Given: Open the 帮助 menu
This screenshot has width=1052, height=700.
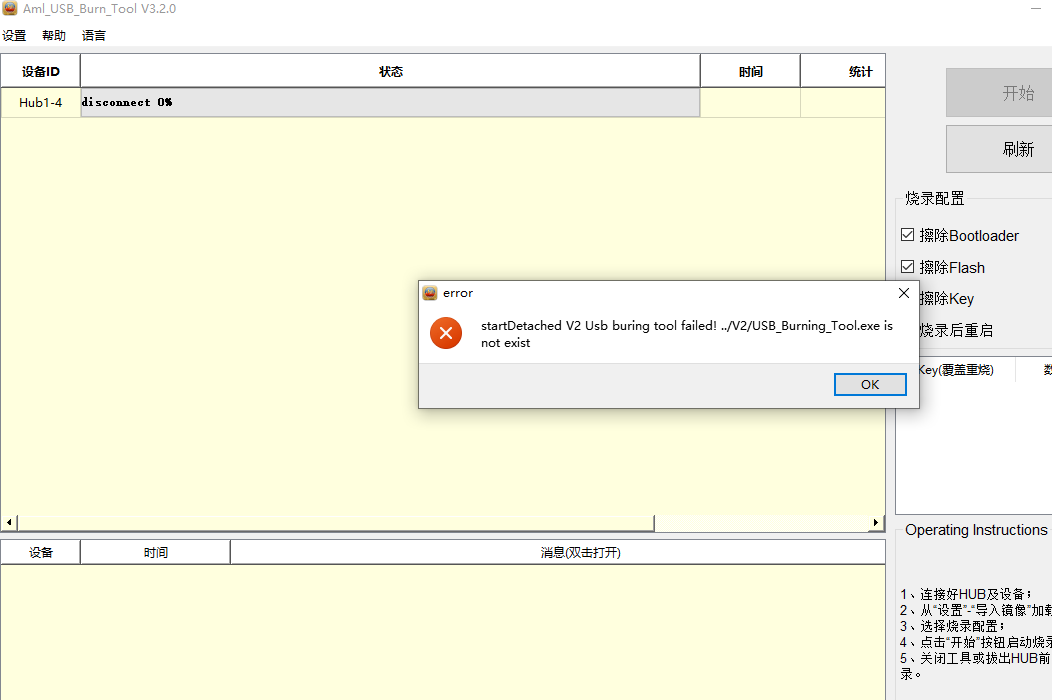Looking at the screenshot, I should click(54, 36).
